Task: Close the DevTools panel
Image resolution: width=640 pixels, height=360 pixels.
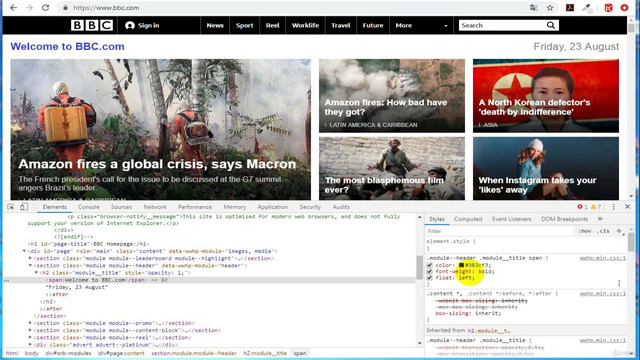Action: tap(627, 207)
